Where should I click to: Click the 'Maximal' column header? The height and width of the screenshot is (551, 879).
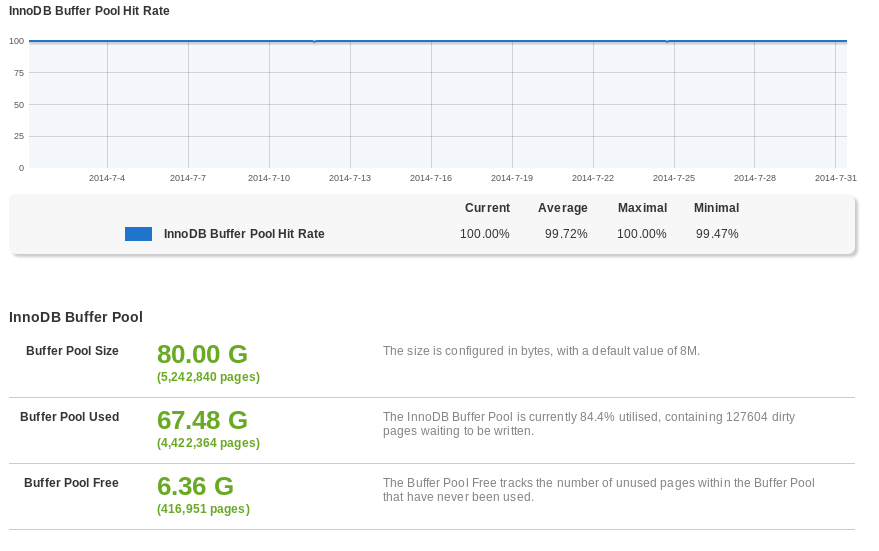pyautogui.click(x=642, y=208)
